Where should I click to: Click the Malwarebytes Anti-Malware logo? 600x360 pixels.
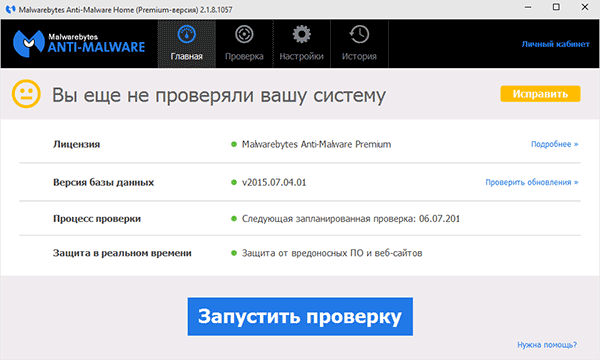[79, 44]
